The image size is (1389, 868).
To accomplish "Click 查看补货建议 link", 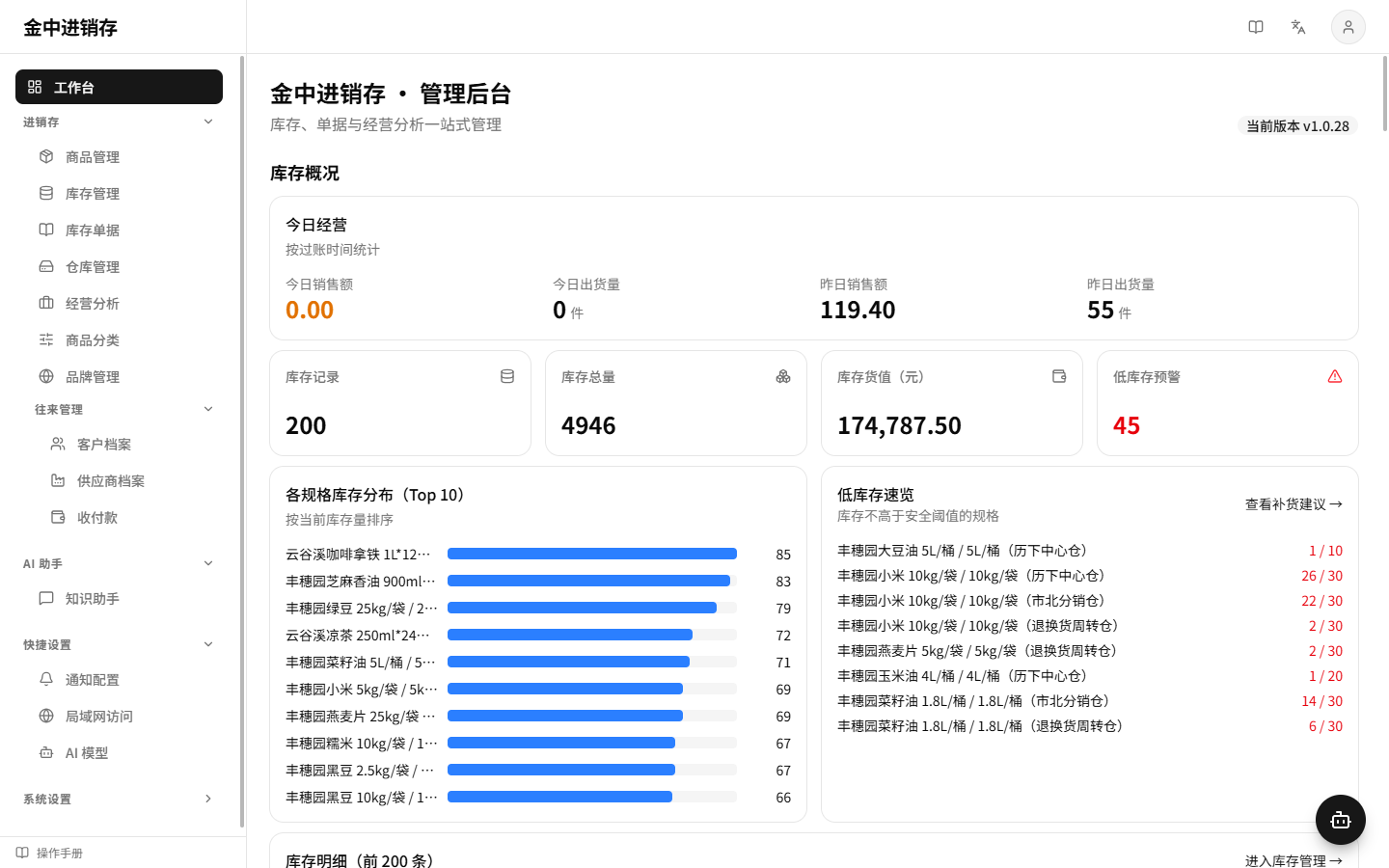I will [1294, 503].
